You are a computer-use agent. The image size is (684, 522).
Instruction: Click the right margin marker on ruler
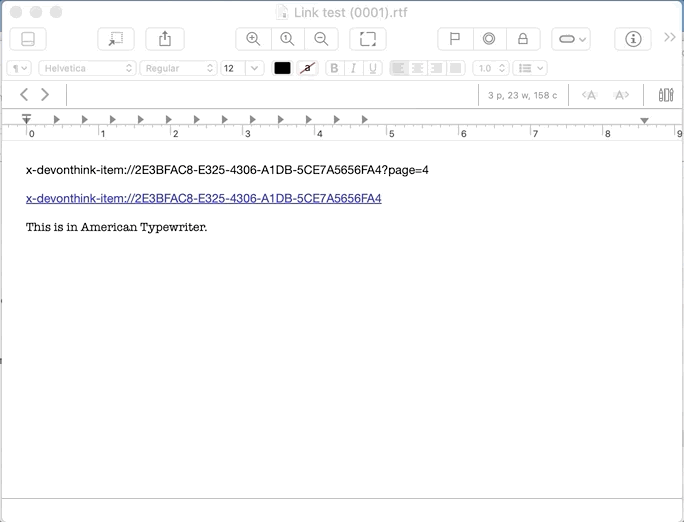(644, 120)
